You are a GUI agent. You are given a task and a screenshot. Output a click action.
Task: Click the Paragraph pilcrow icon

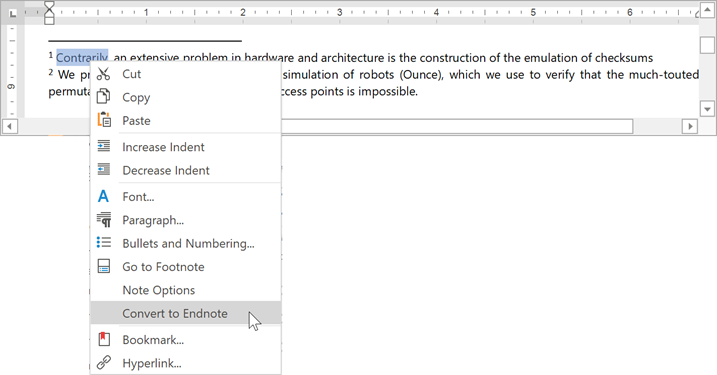click(x=104, y=220)
